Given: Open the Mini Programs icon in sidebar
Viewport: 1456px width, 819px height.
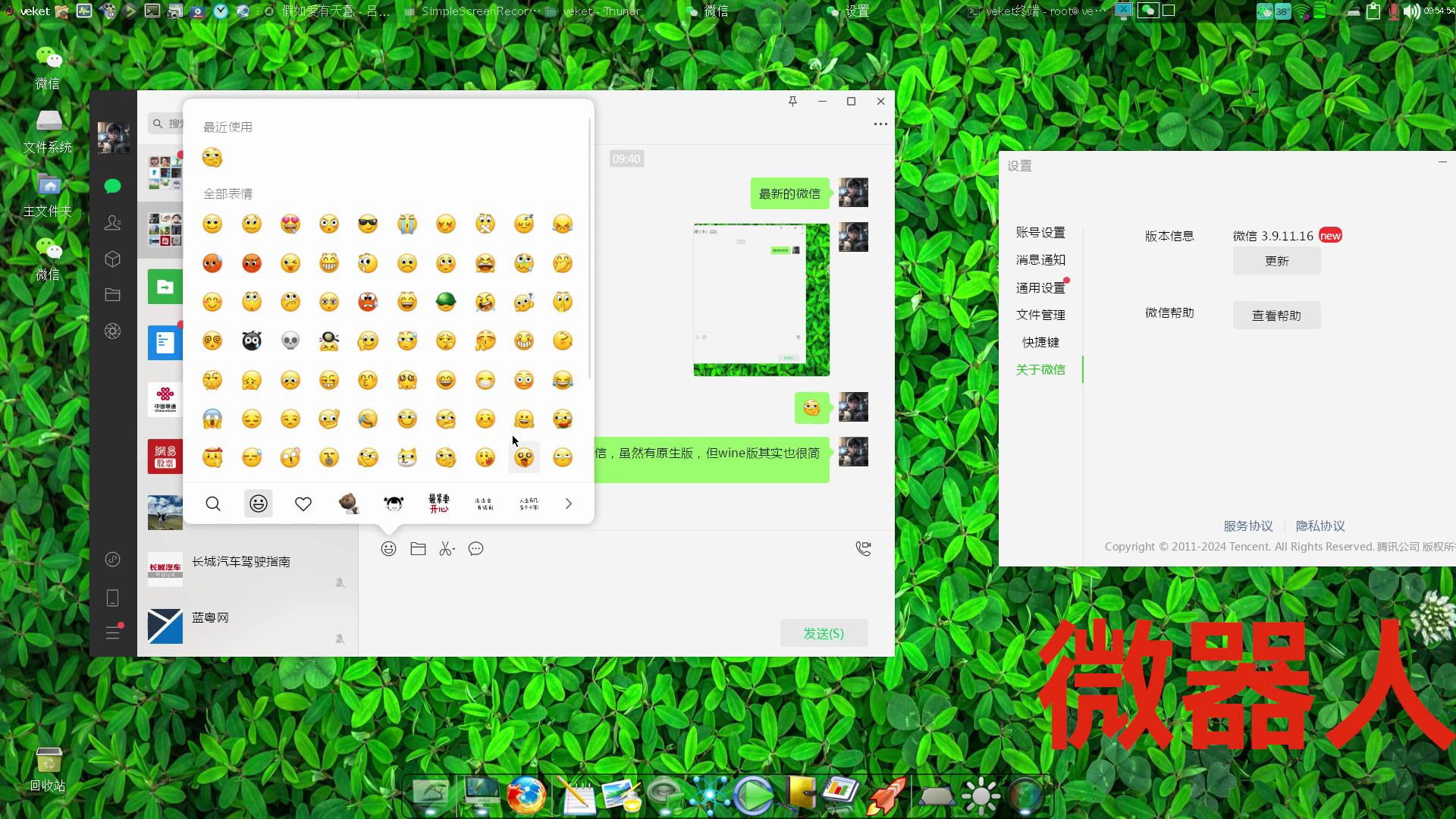Looking at the screenshot, I should click(x=113, y=560).
